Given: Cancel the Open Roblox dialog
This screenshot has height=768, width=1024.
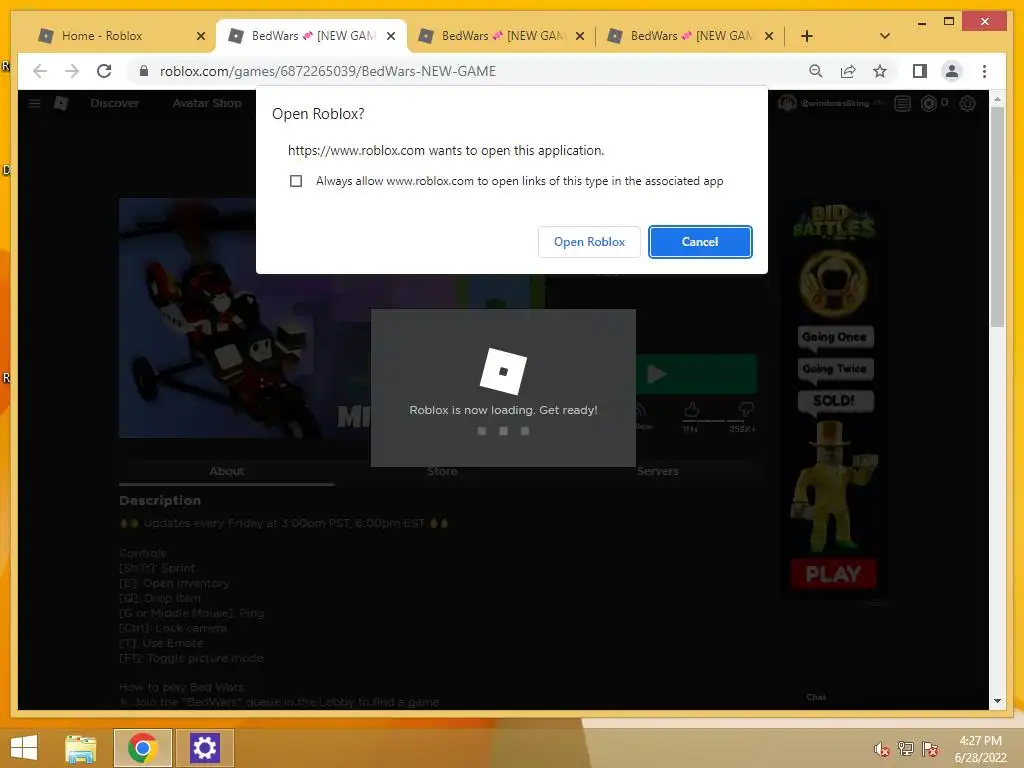Looking at the screenshot, I should pyautogui.click(x=700, y=242).
